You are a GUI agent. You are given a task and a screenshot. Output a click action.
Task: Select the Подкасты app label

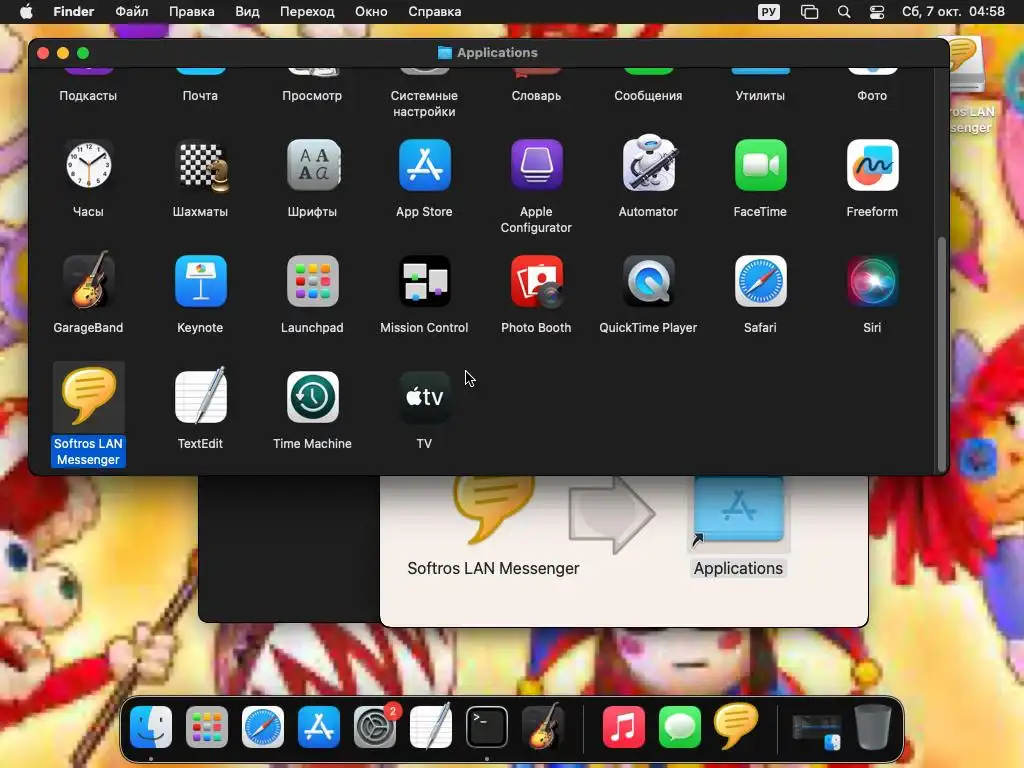(x=88, y=95)
